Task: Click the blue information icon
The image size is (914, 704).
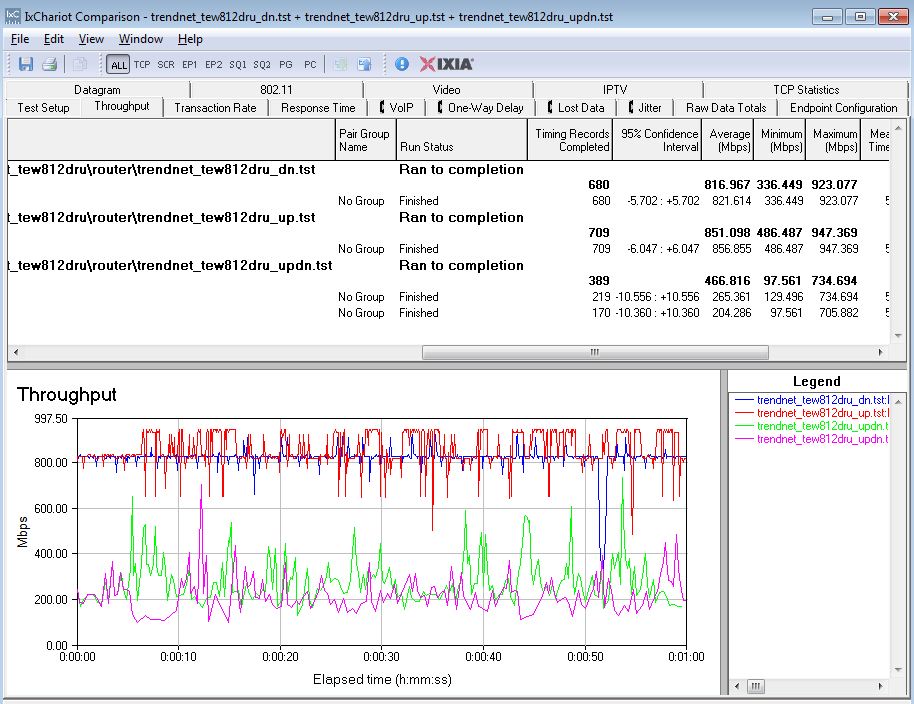Action: tap(402, 64)
